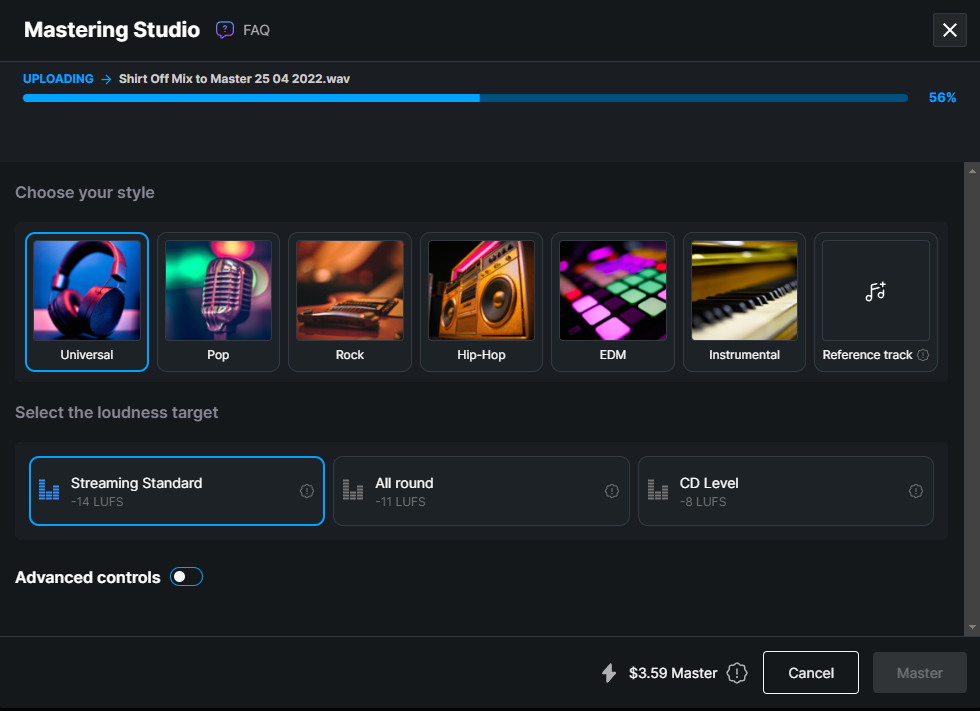Select the Hip-Hop mastering style

pyautogui.click(x=481, y=301)
